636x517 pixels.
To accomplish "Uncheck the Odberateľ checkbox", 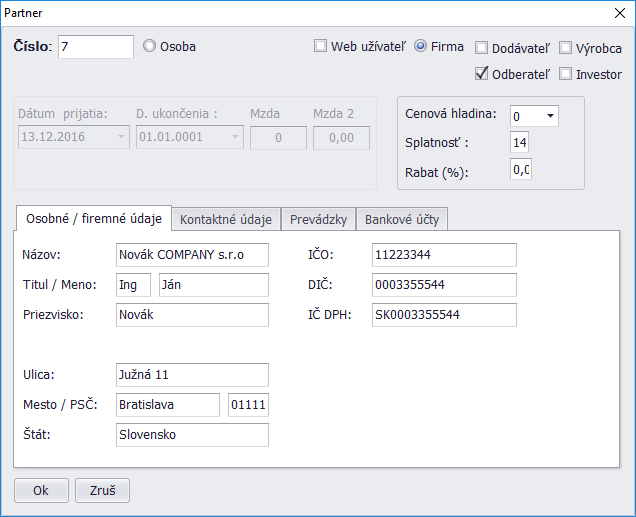I will point(482,73).
